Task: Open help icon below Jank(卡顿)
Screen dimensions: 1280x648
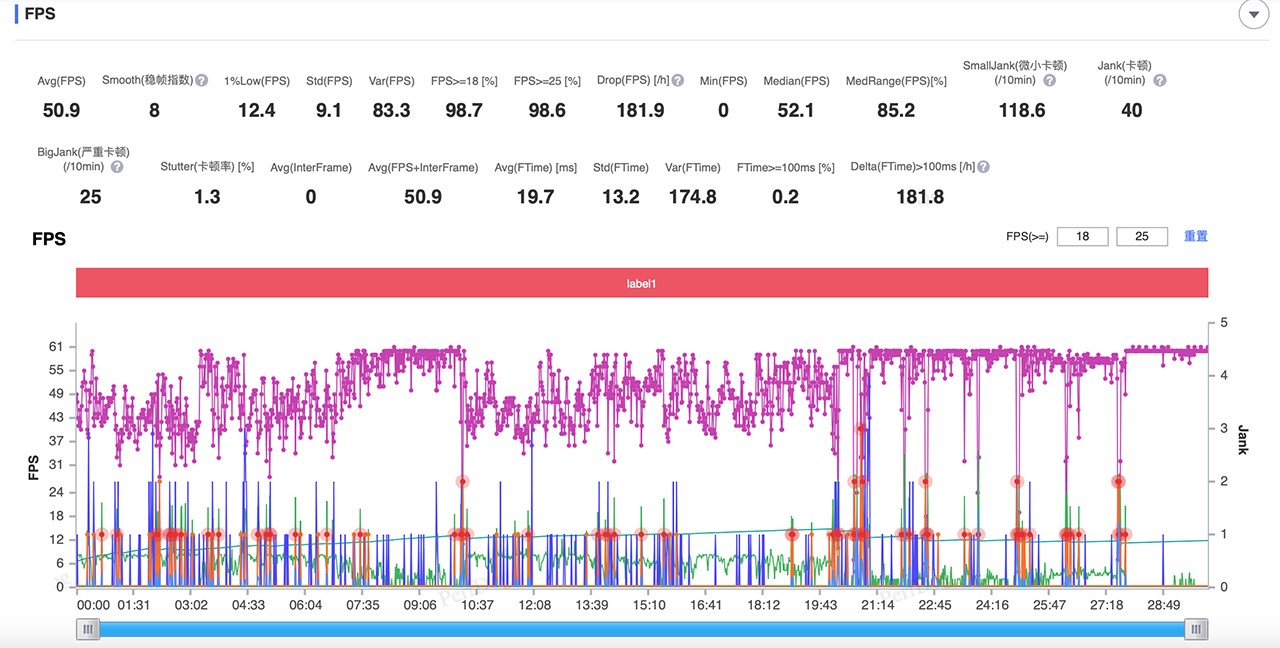Action: pyautogui.click(x=1159, y=80)
